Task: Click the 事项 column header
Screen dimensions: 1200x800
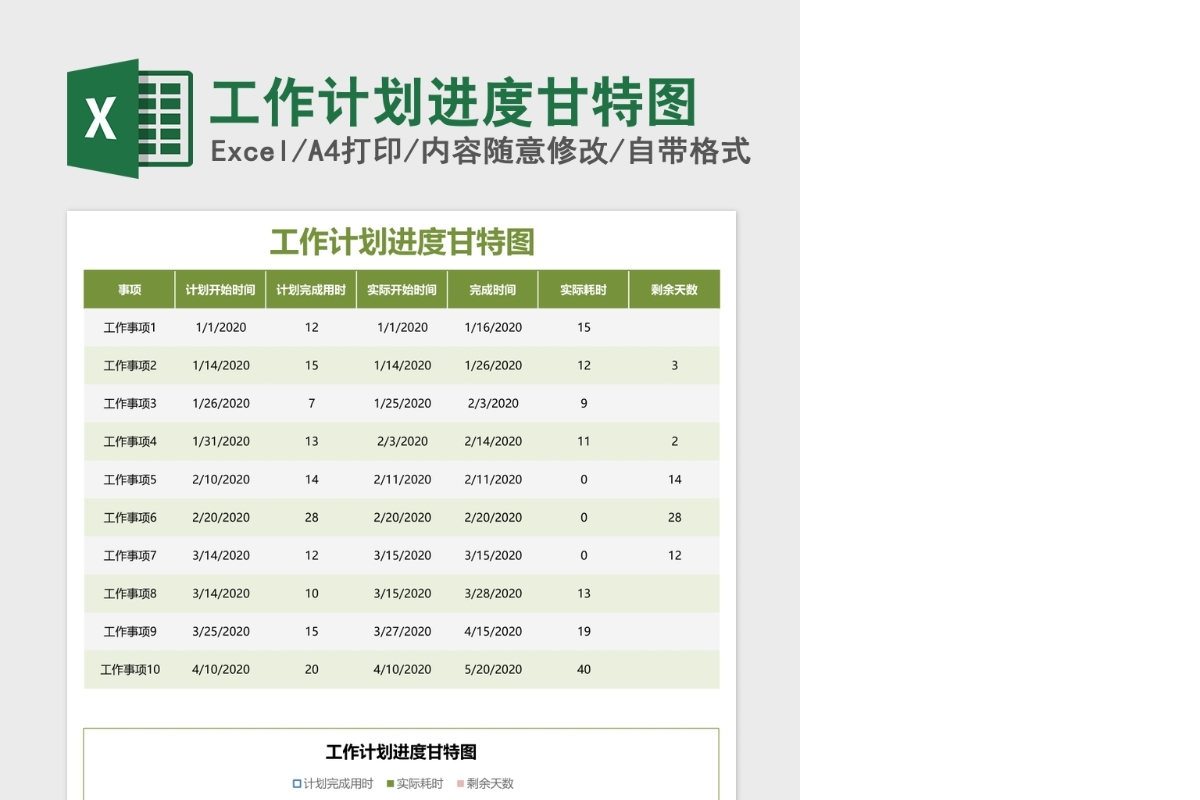Action: click(130, 290)
